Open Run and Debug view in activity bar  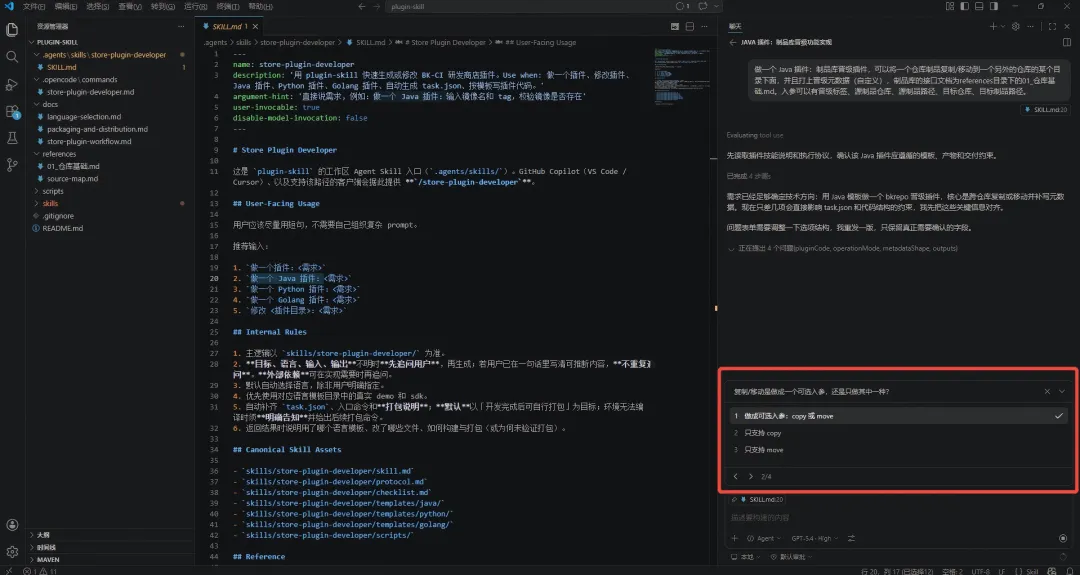(x=12, y=85)
